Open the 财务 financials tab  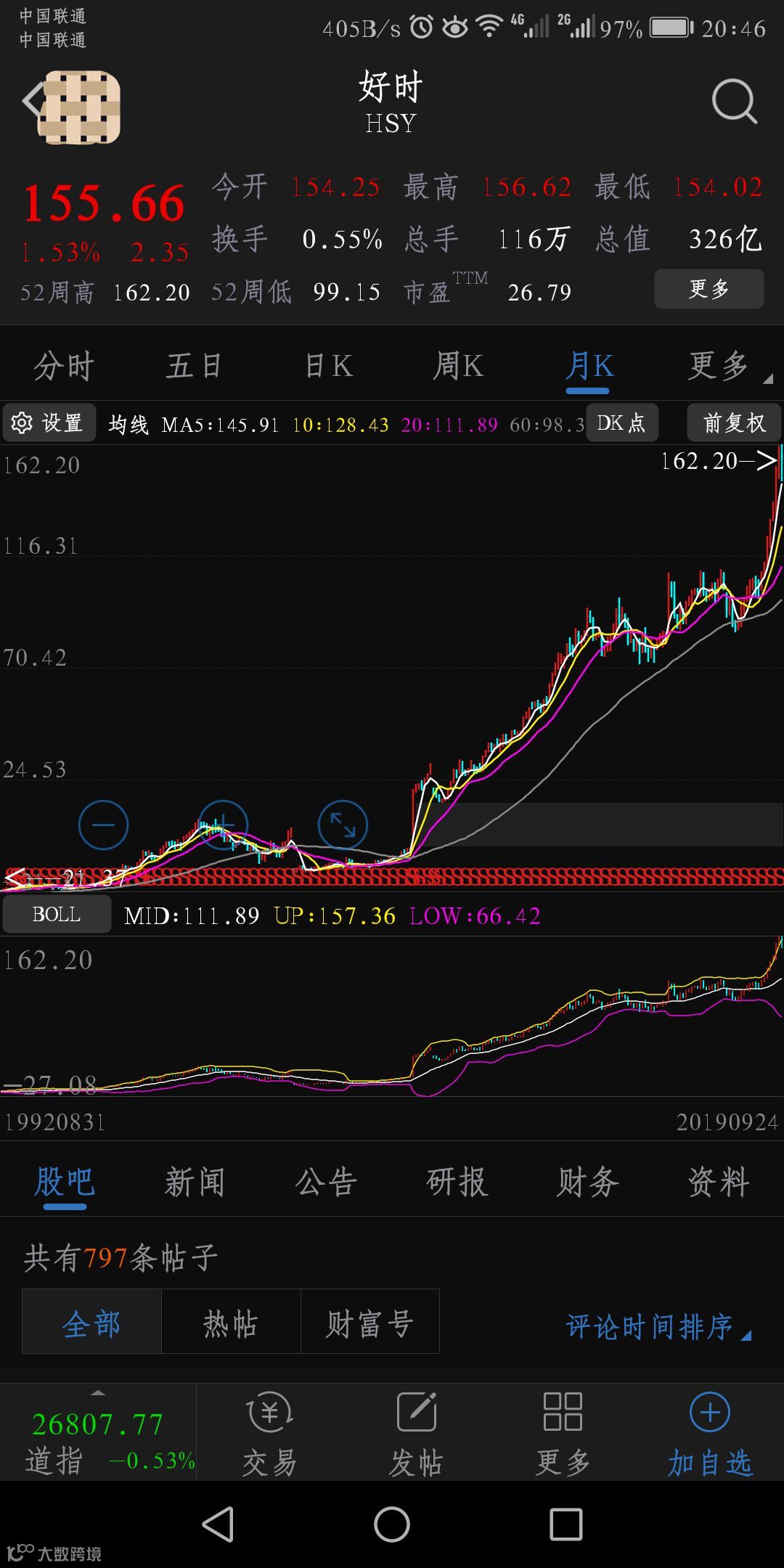[587, 1182]
